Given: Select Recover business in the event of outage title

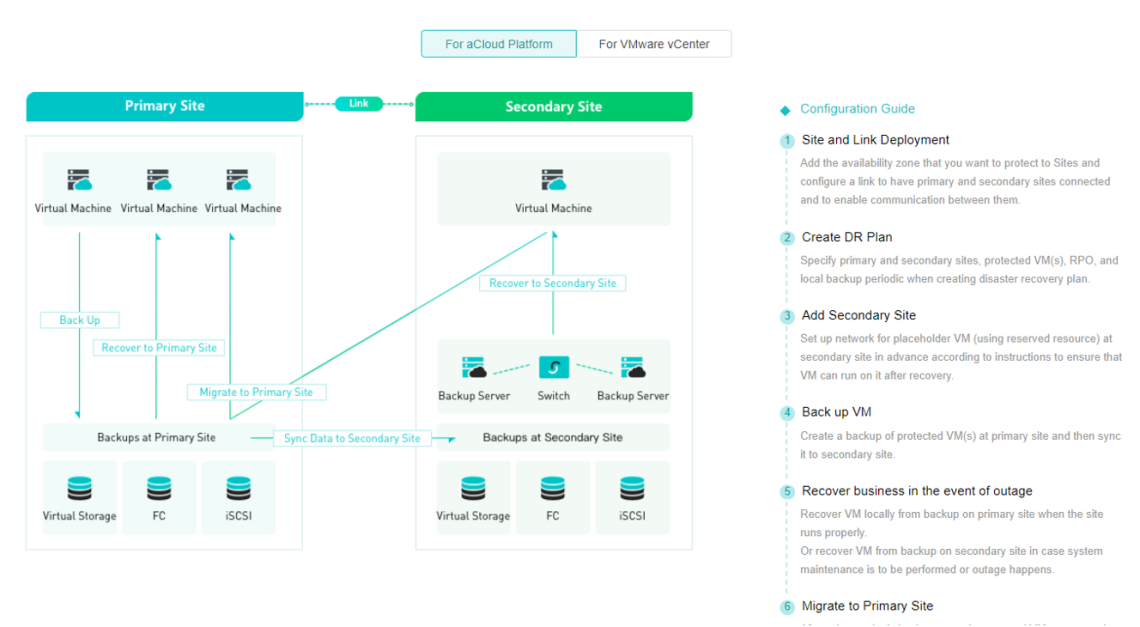Looking at the screenshot, I should [917, 491].
